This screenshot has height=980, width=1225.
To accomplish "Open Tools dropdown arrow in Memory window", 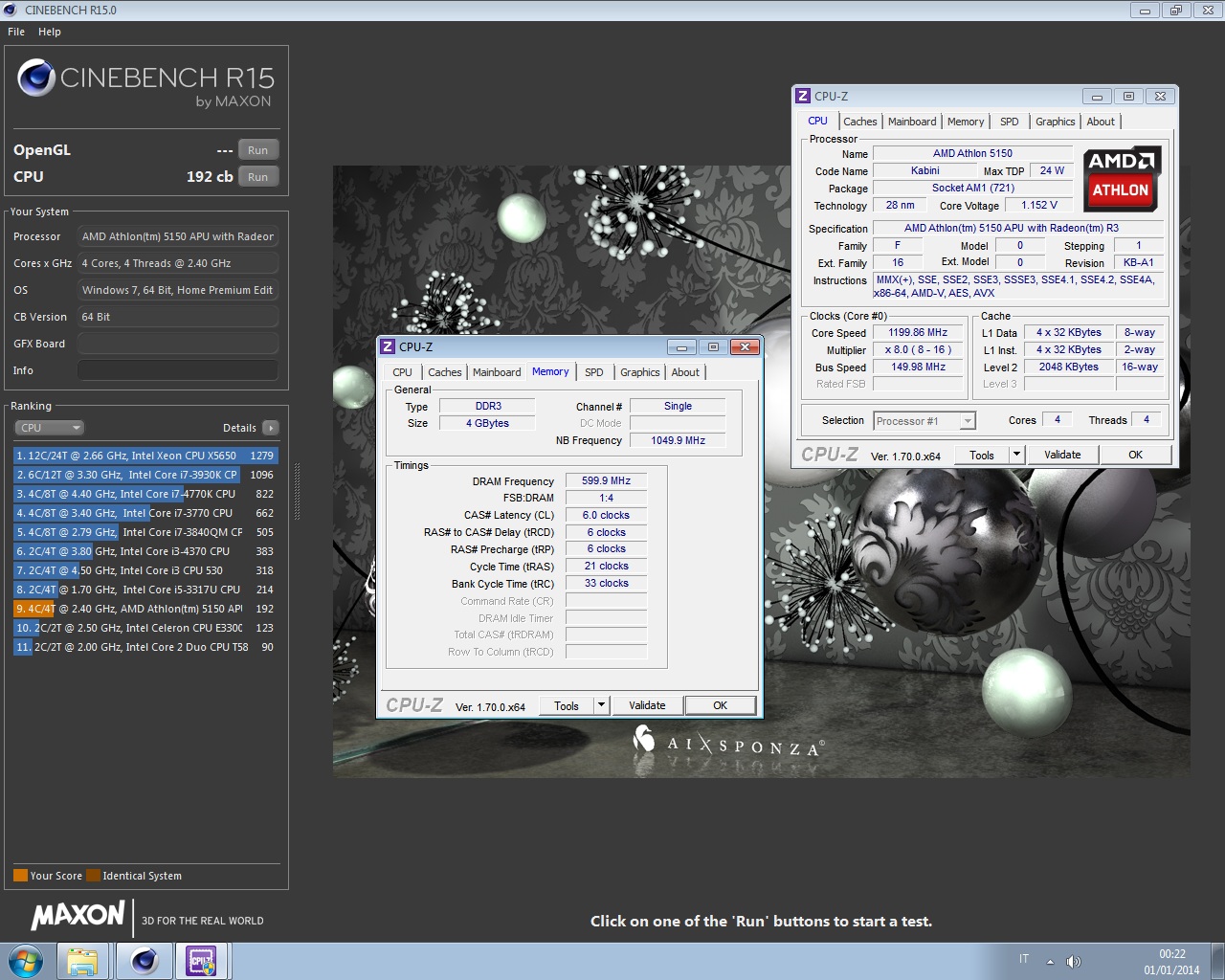I will pyautogui.click(x=601, y=705).
